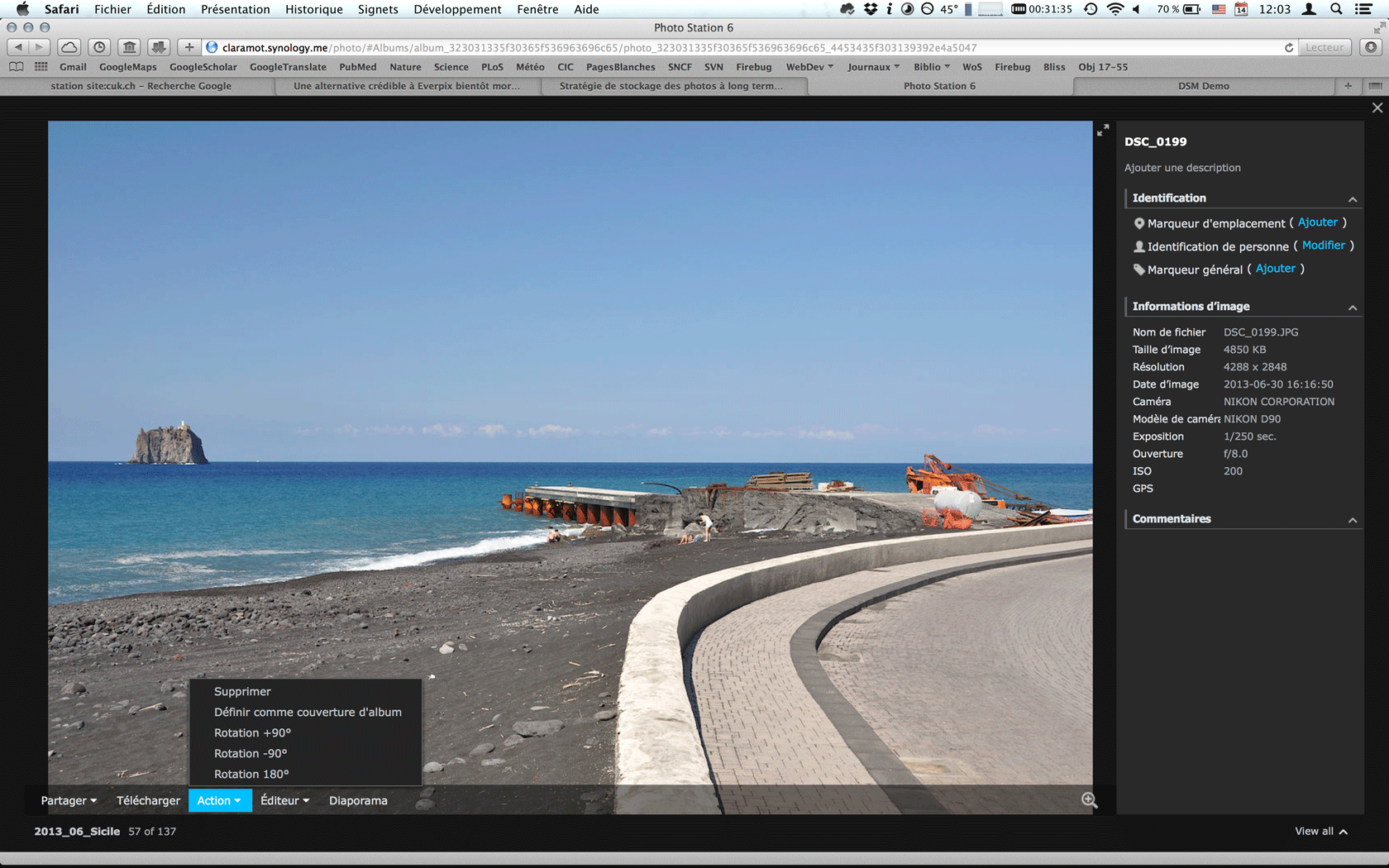Click the general tag marker icon

[x=1138, y=269]
